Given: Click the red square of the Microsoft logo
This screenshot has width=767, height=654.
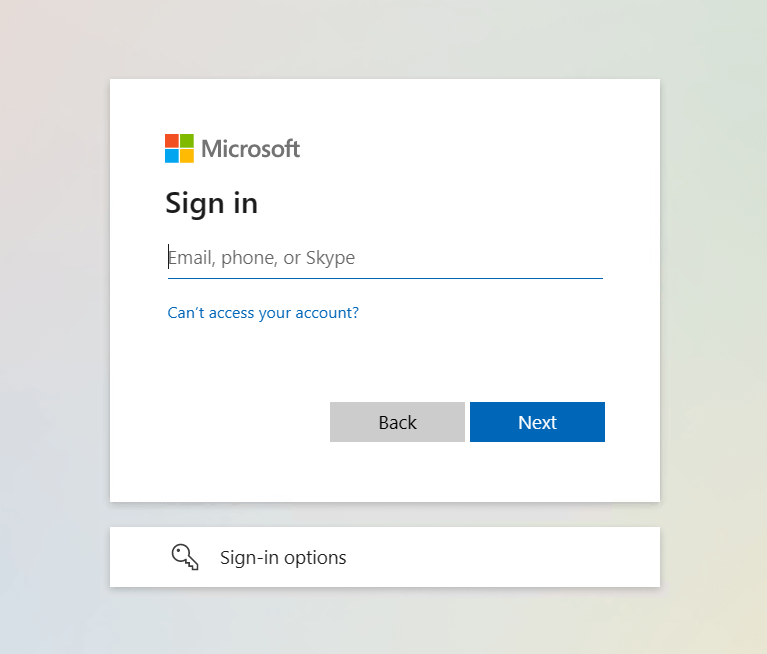Looking at the screenshot, I should tap(172, 141).
